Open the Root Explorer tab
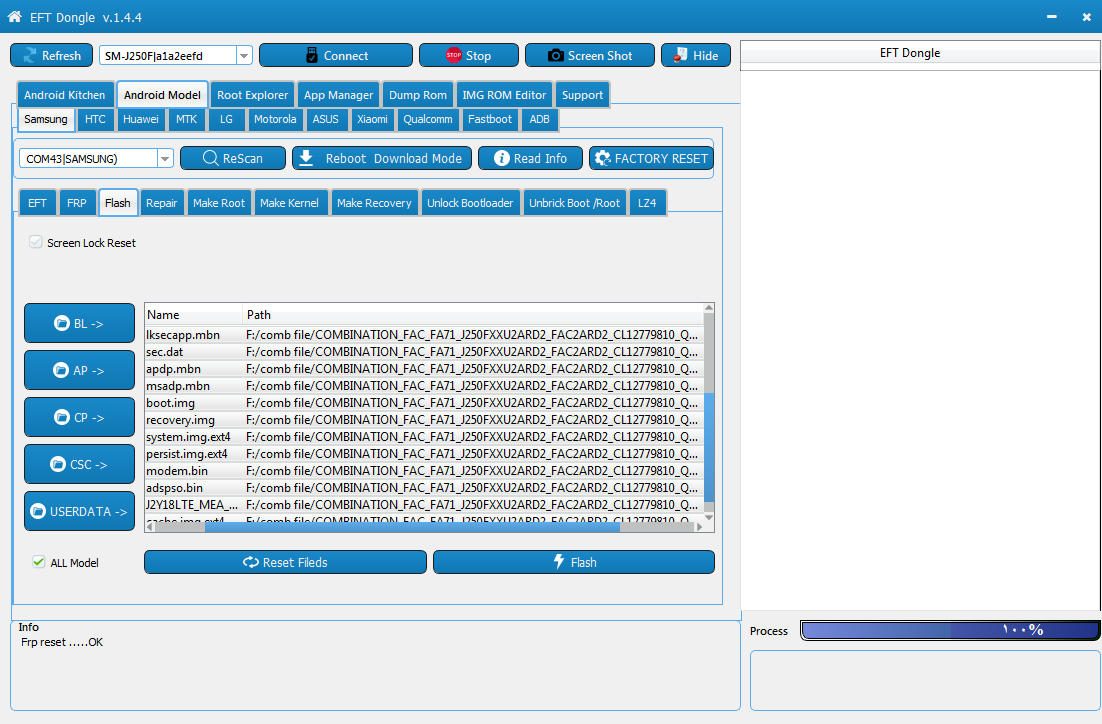1102x724 pixels. point(252,95)
